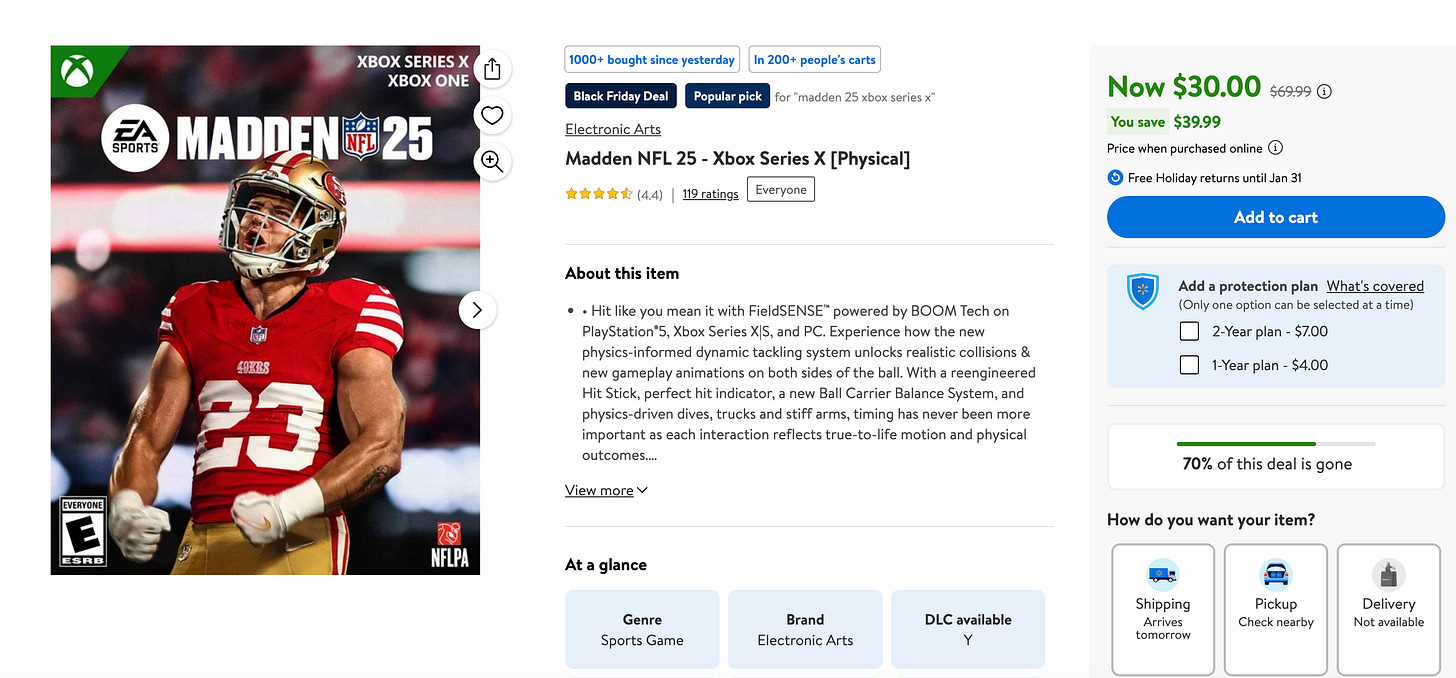Click the info icon next to $69.99

[x=1324, y=91]
